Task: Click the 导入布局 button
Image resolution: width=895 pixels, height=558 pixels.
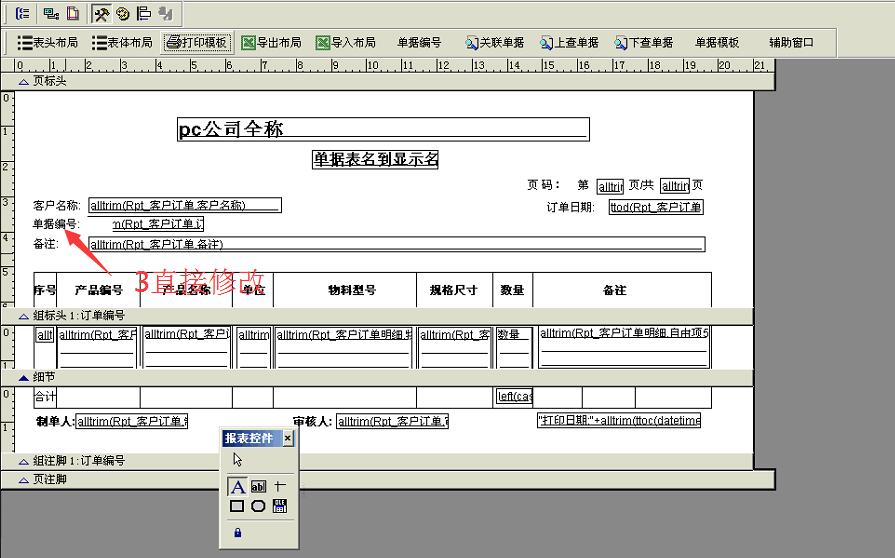Action: (x=346, y=43)
